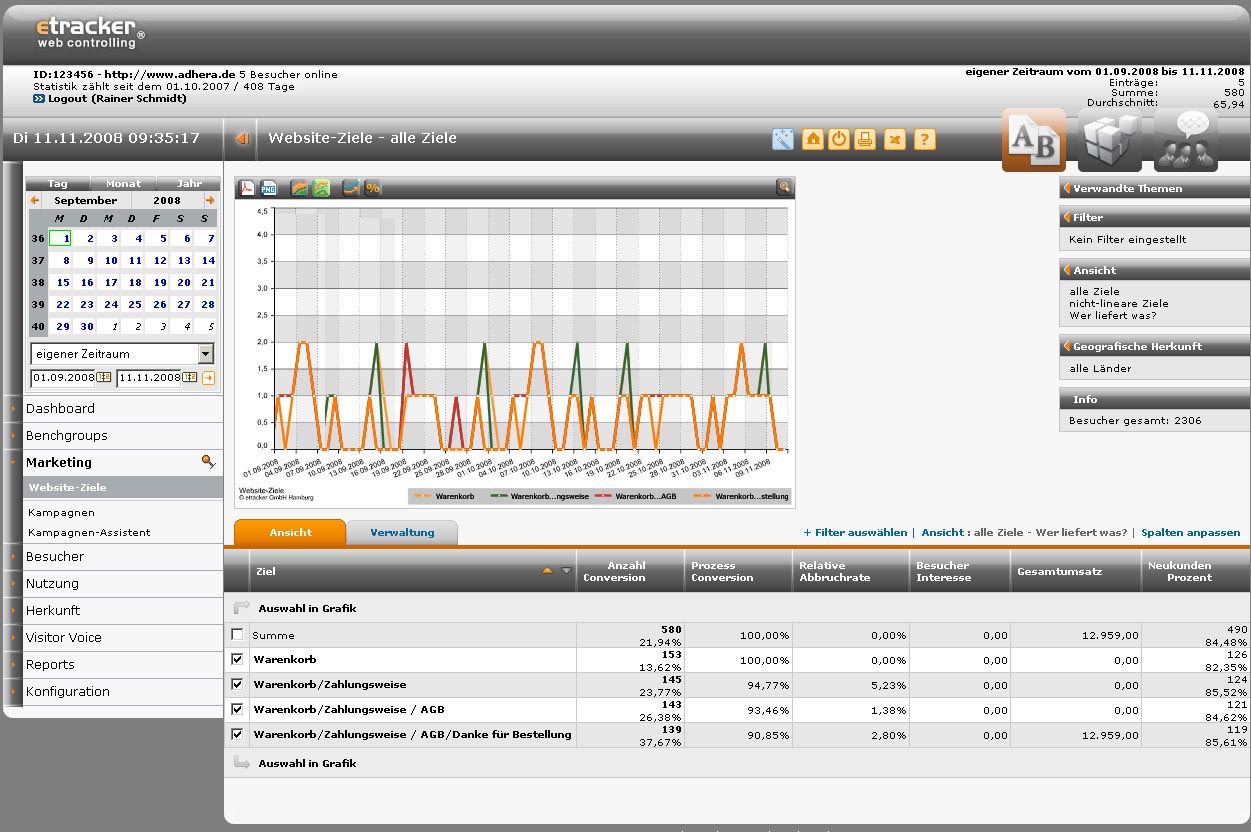Switch the chart to percent view
Viewport: 1251px width, 832px height.
pos(373,188)
